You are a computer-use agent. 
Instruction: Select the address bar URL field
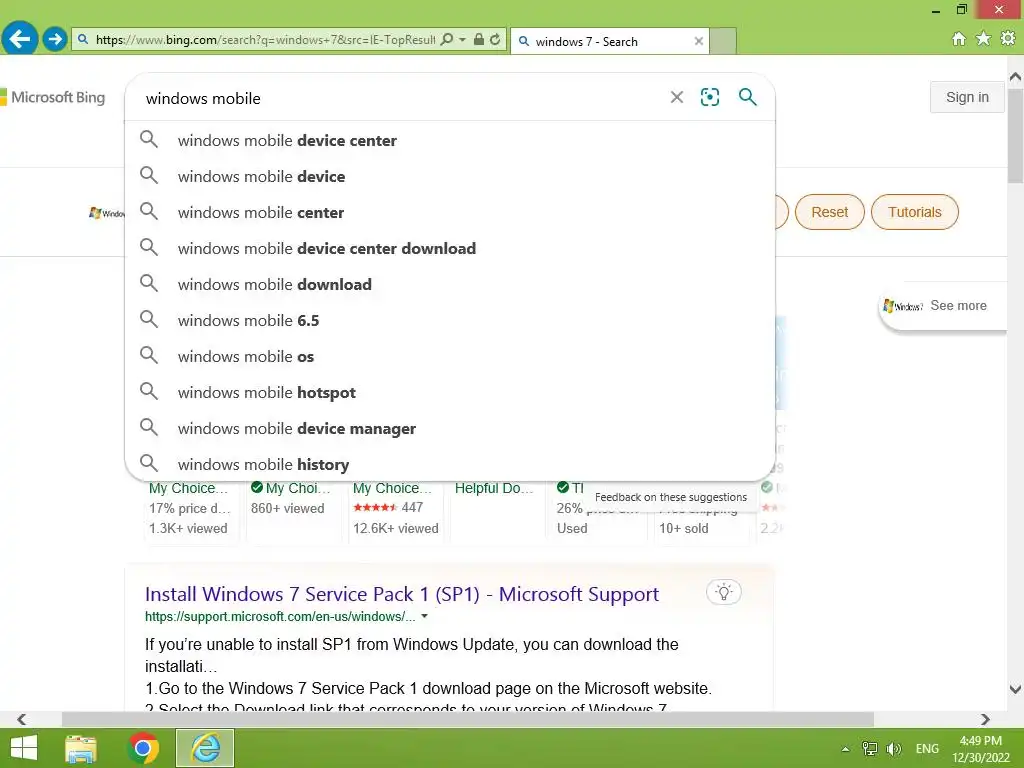[x=264, y=40]
